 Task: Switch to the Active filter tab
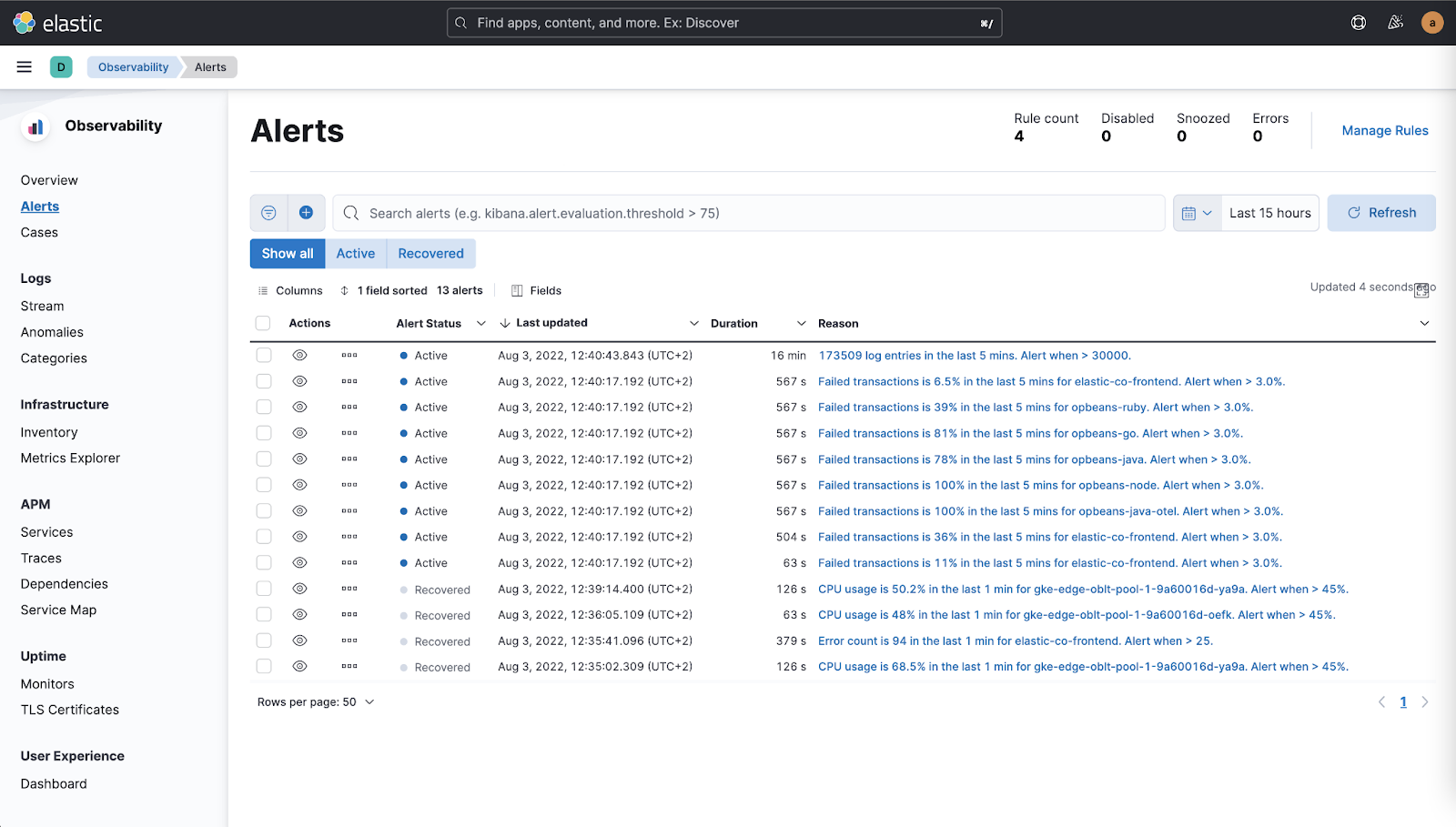click(355, 253)
